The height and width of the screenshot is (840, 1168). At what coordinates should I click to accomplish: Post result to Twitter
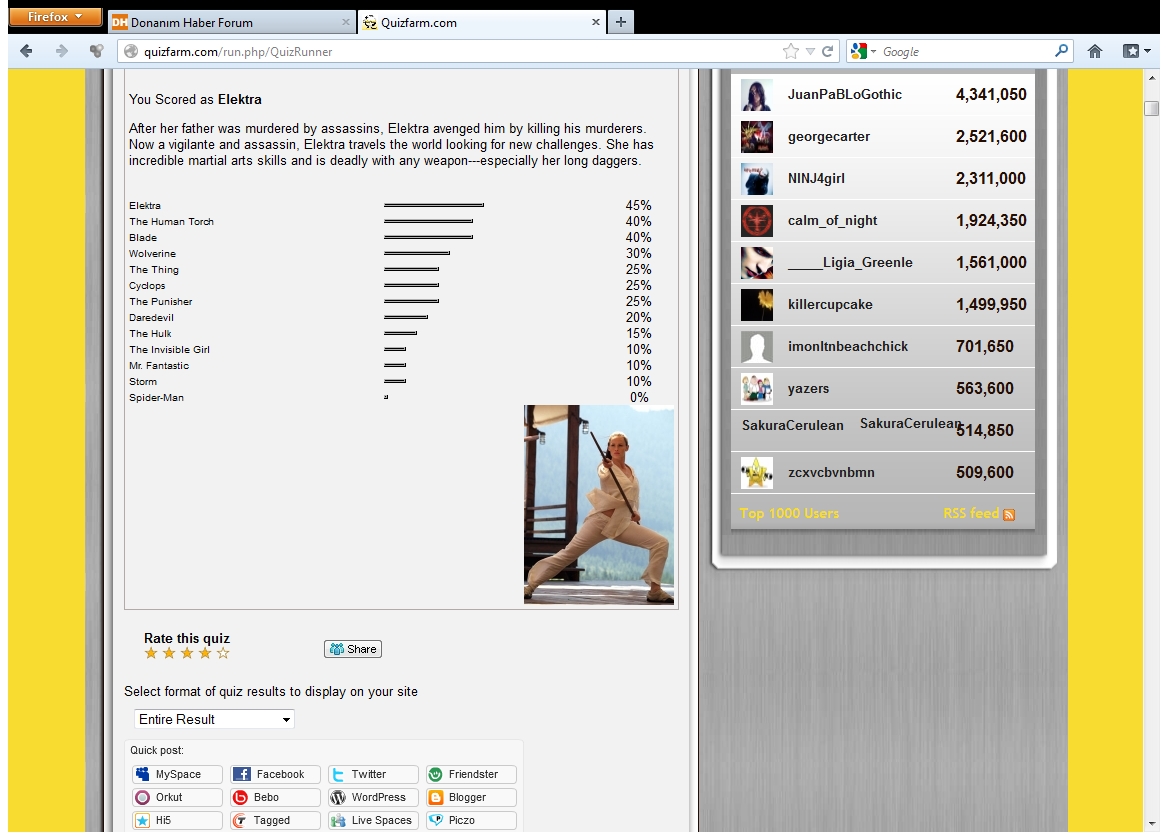(x=373, y=774)
